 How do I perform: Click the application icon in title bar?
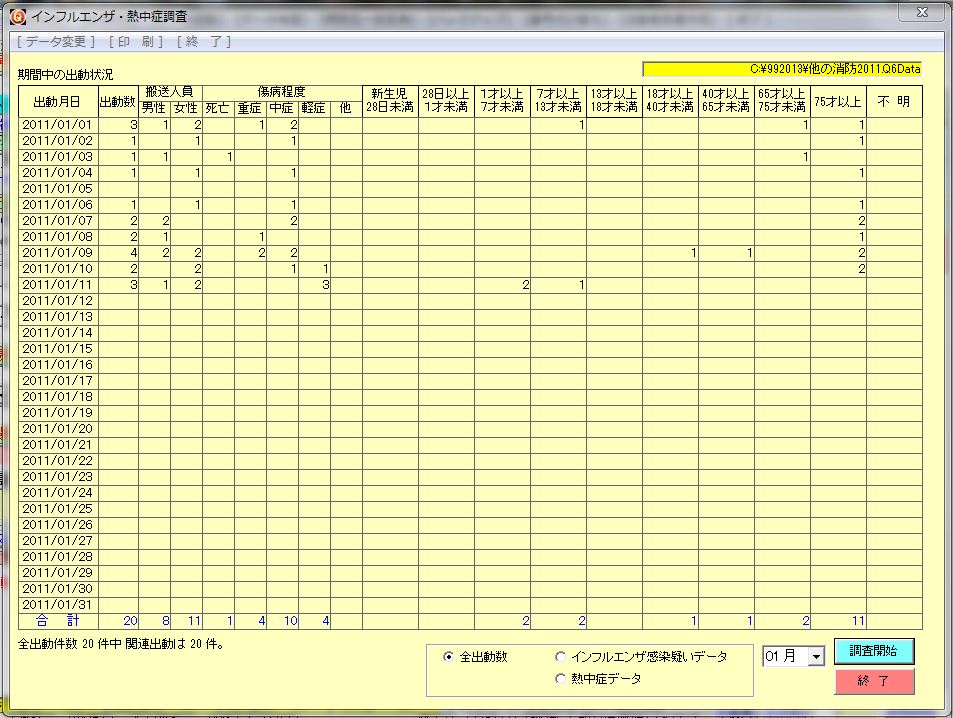(18, 15)
